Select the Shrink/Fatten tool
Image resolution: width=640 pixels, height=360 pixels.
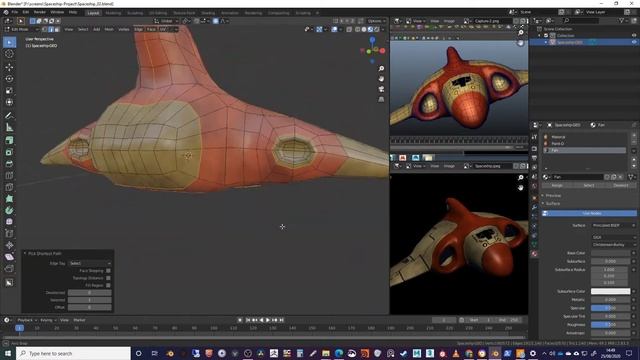click(x=9, y=245)
